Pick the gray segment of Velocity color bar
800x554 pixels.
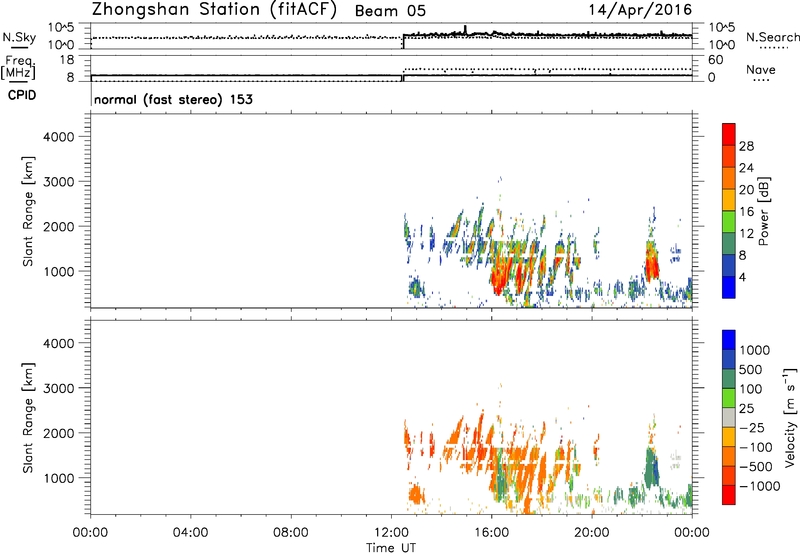[729, 418]
